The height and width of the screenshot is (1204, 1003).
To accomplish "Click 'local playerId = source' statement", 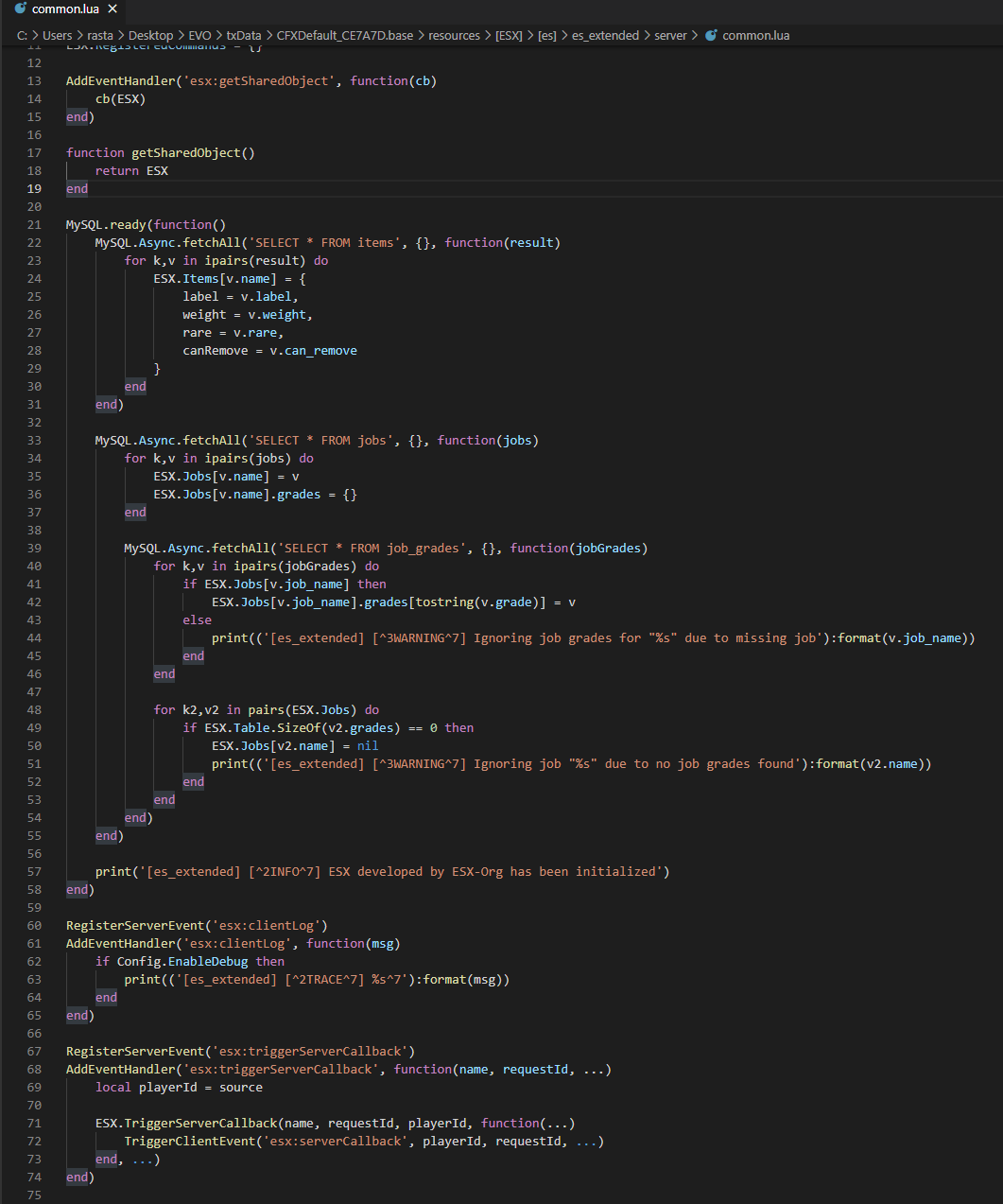I will pos(179,1088).
